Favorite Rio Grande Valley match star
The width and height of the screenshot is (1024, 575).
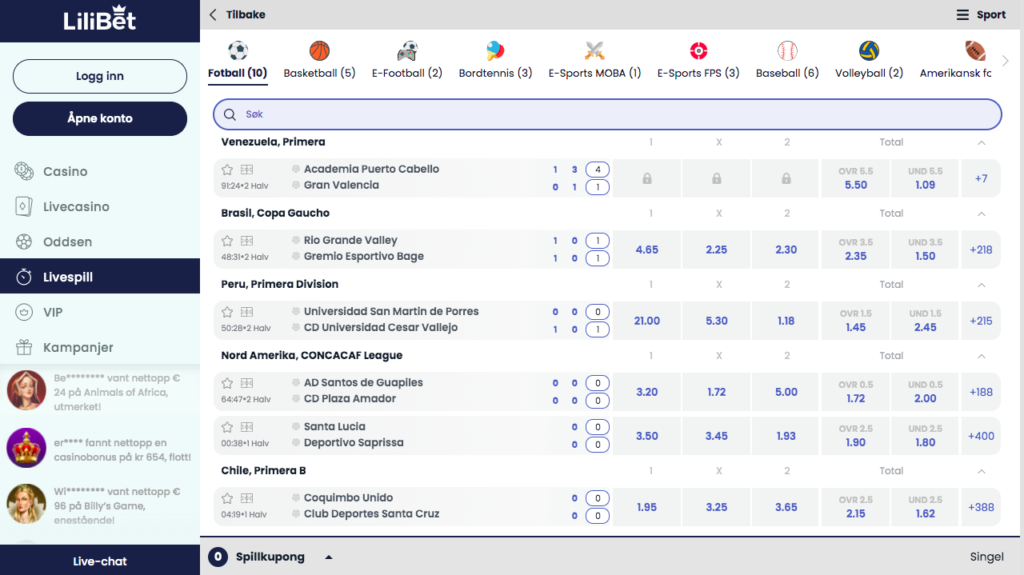click(x=227, y=241)
